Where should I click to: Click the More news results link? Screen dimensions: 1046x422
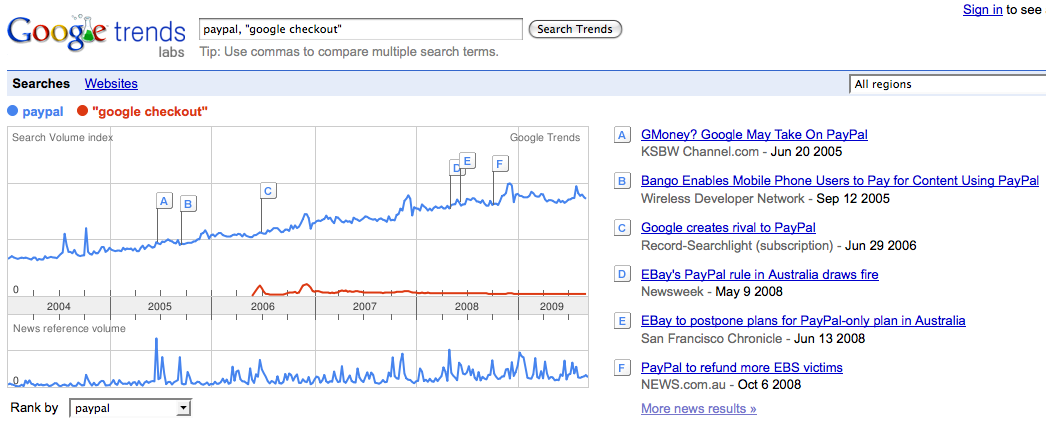(x=699, y=408)
